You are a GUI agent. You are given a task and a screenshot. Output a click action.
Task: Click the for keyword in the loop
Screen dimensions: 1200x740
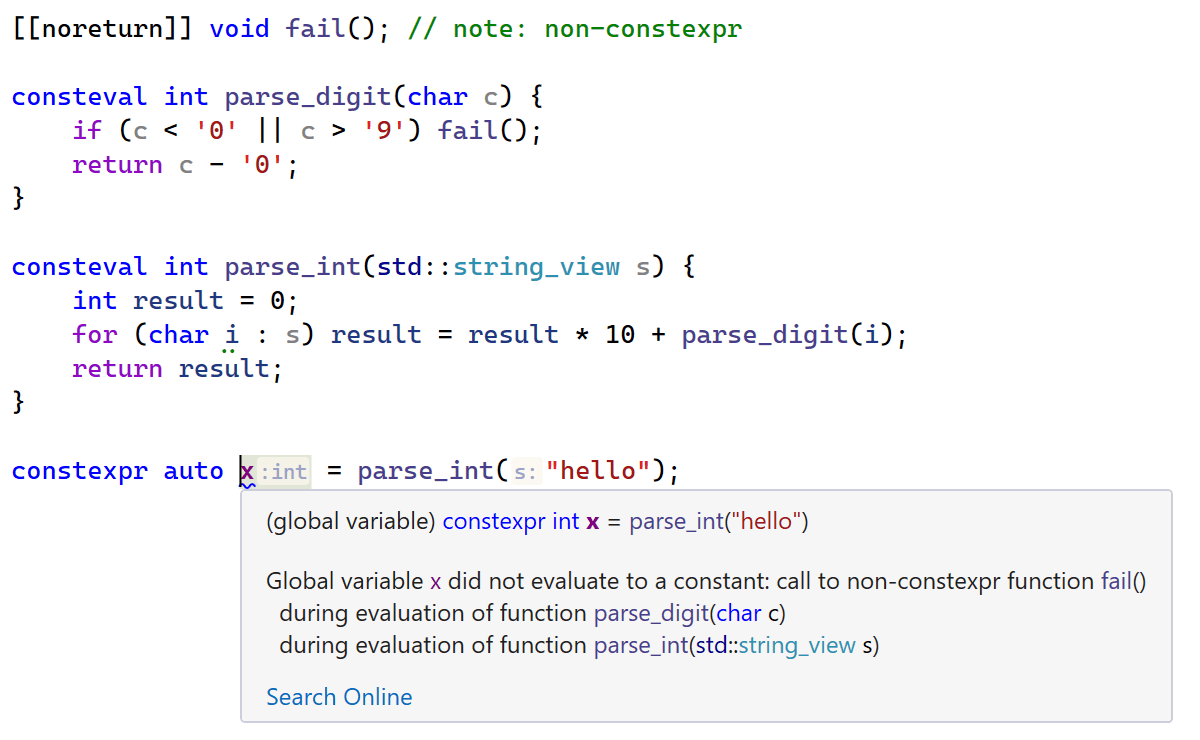[95, 335]
